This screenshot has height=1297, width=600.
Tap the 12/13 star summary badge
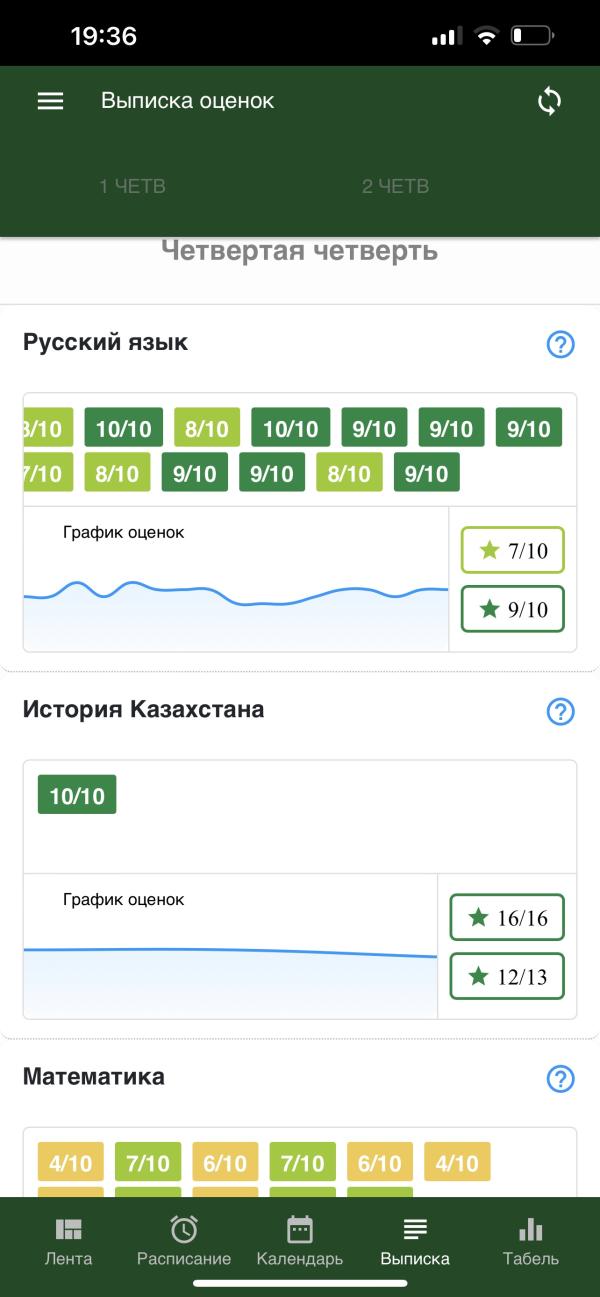507,976
